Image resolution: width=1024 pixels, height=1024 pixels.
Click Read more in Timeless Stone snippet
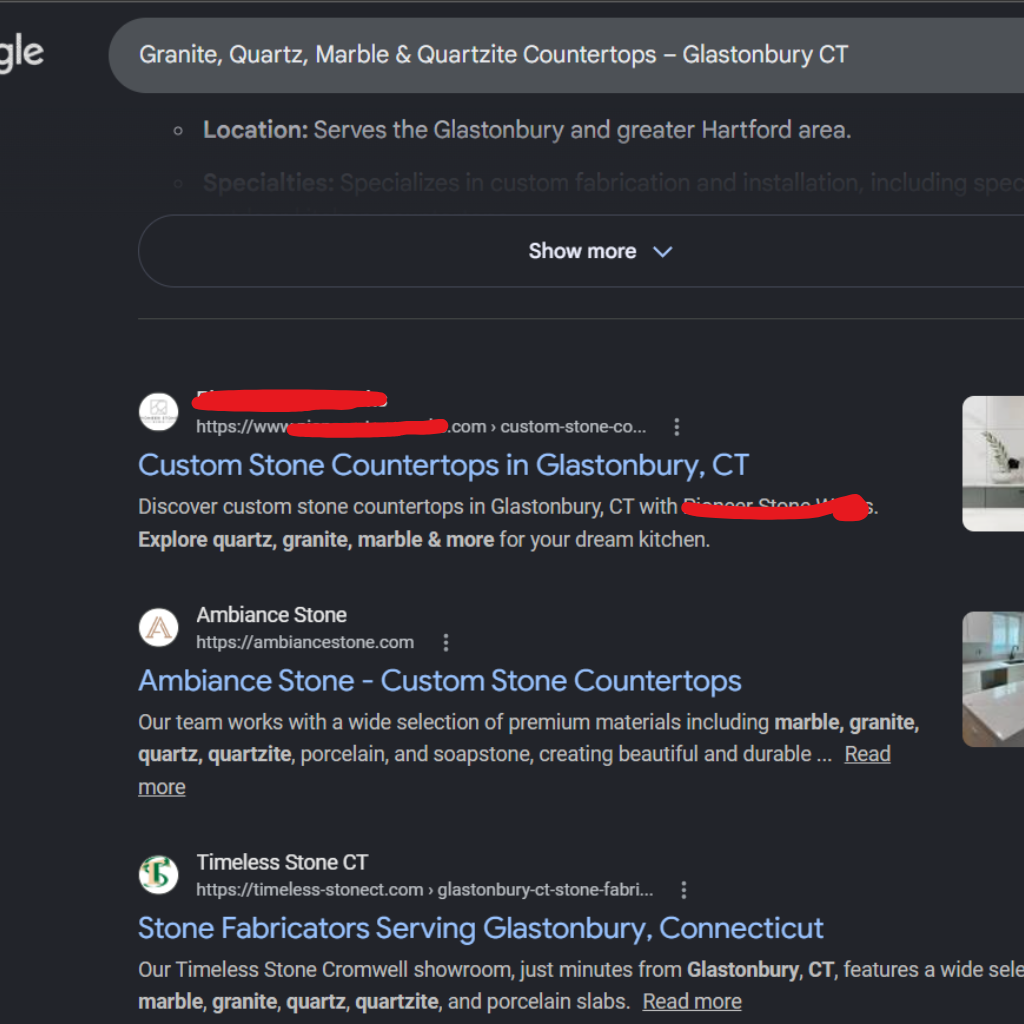click(692, 1002)
